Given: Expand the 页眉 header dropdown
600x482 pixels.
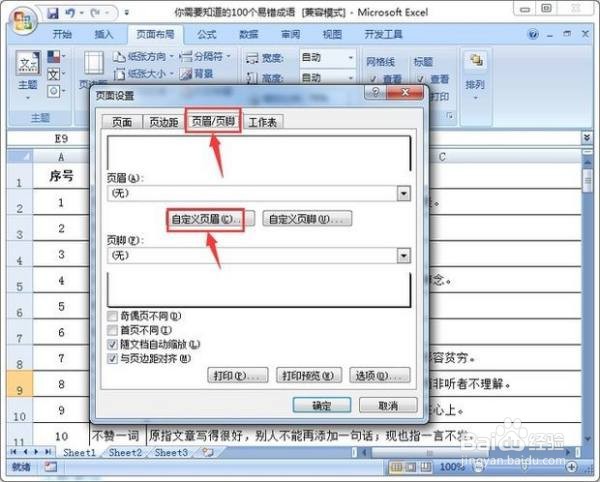Looking at the screenshot, I should tap(403, 193).
